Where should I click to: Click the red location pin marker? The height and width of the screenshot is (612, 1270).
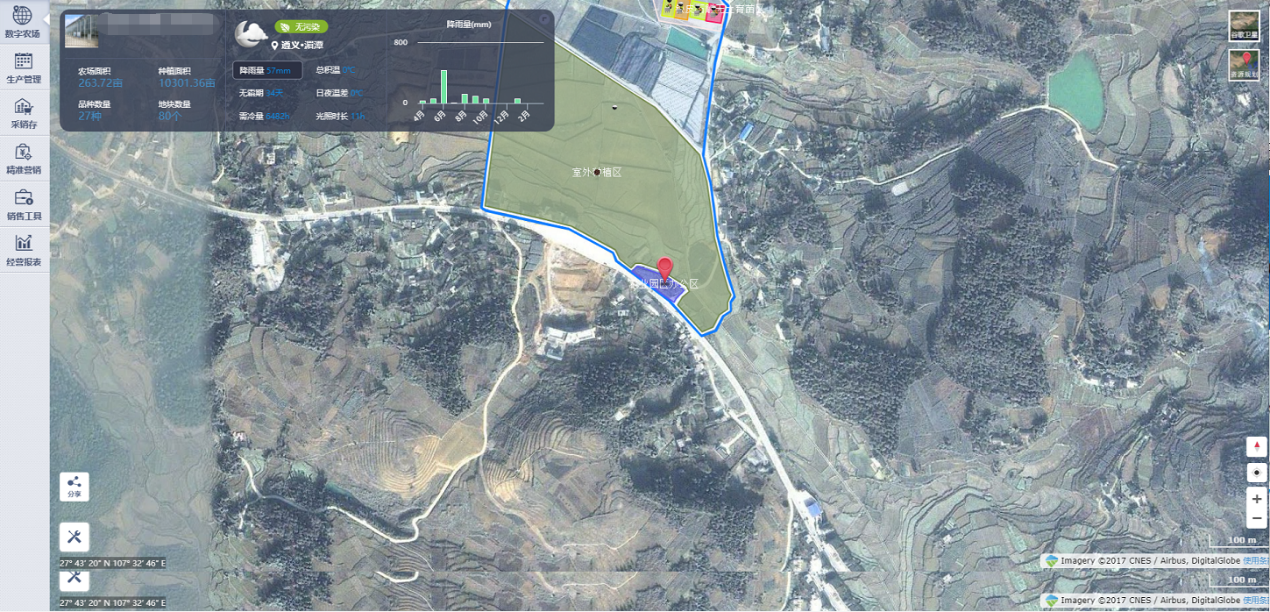665,270
